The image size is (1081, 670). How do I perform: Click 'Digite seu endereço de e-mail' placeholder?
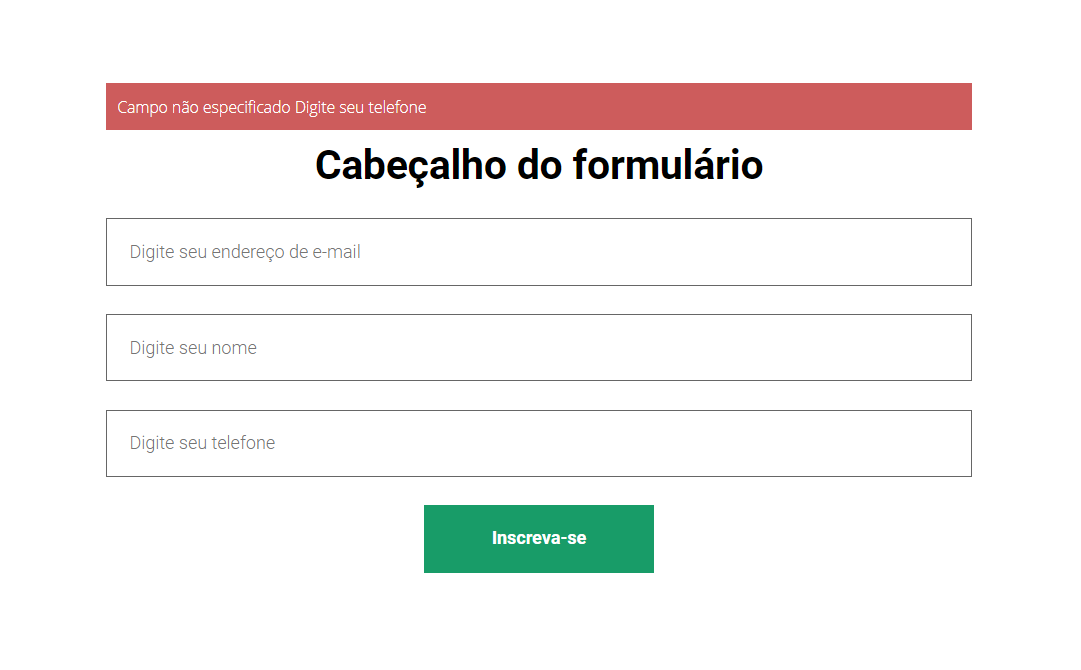245,252
